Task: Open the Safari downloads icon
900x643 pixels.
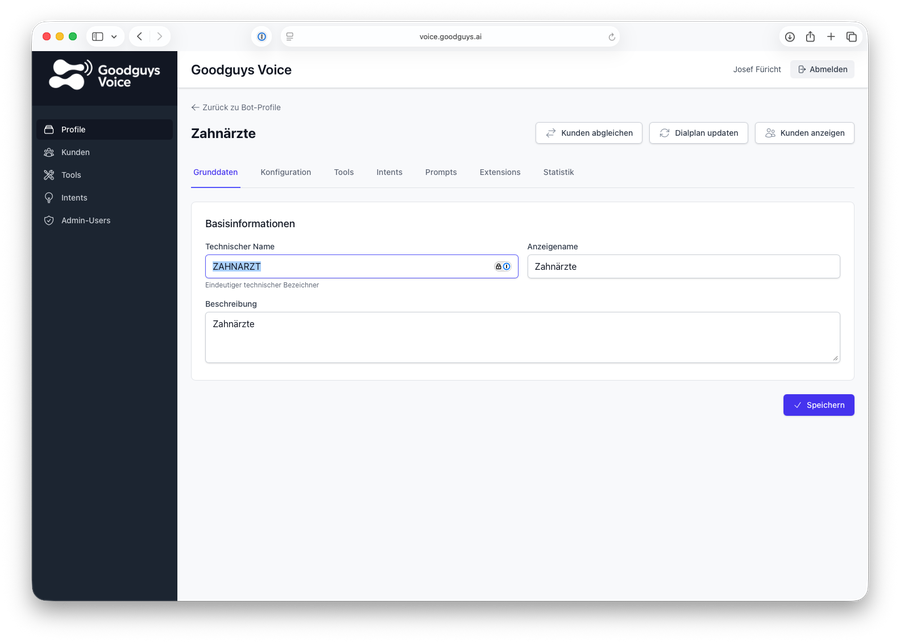Action: coord(789,37)
